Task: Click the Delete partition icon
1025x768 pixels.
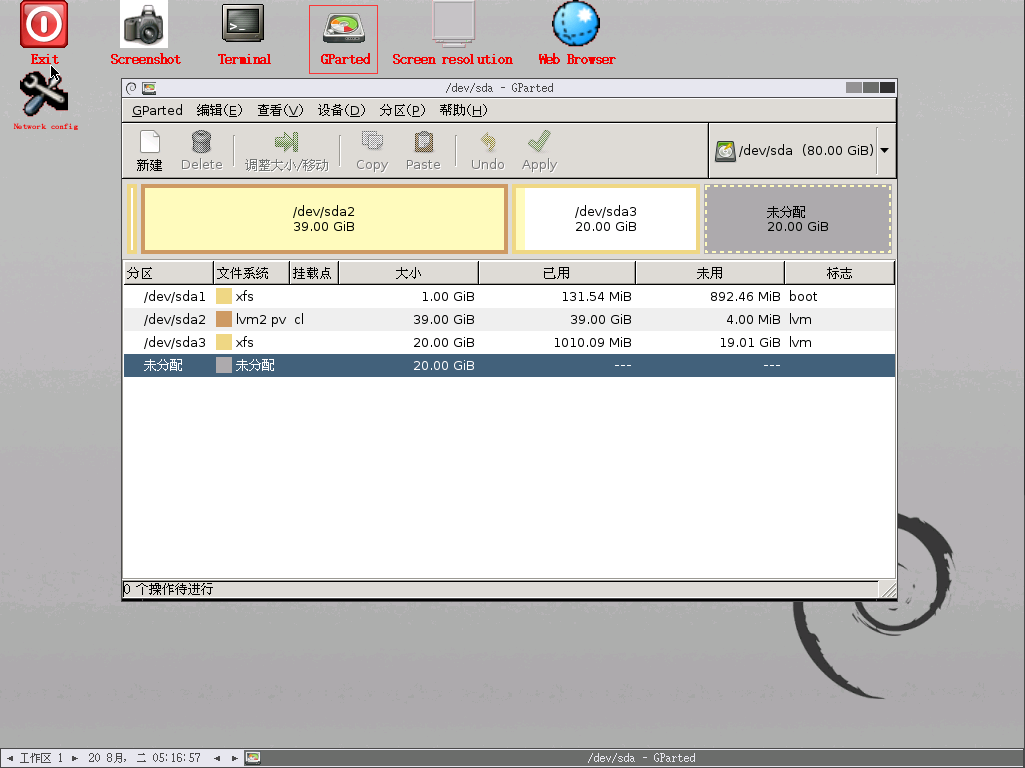Action: pyautogui.click(x=200, y=150)
